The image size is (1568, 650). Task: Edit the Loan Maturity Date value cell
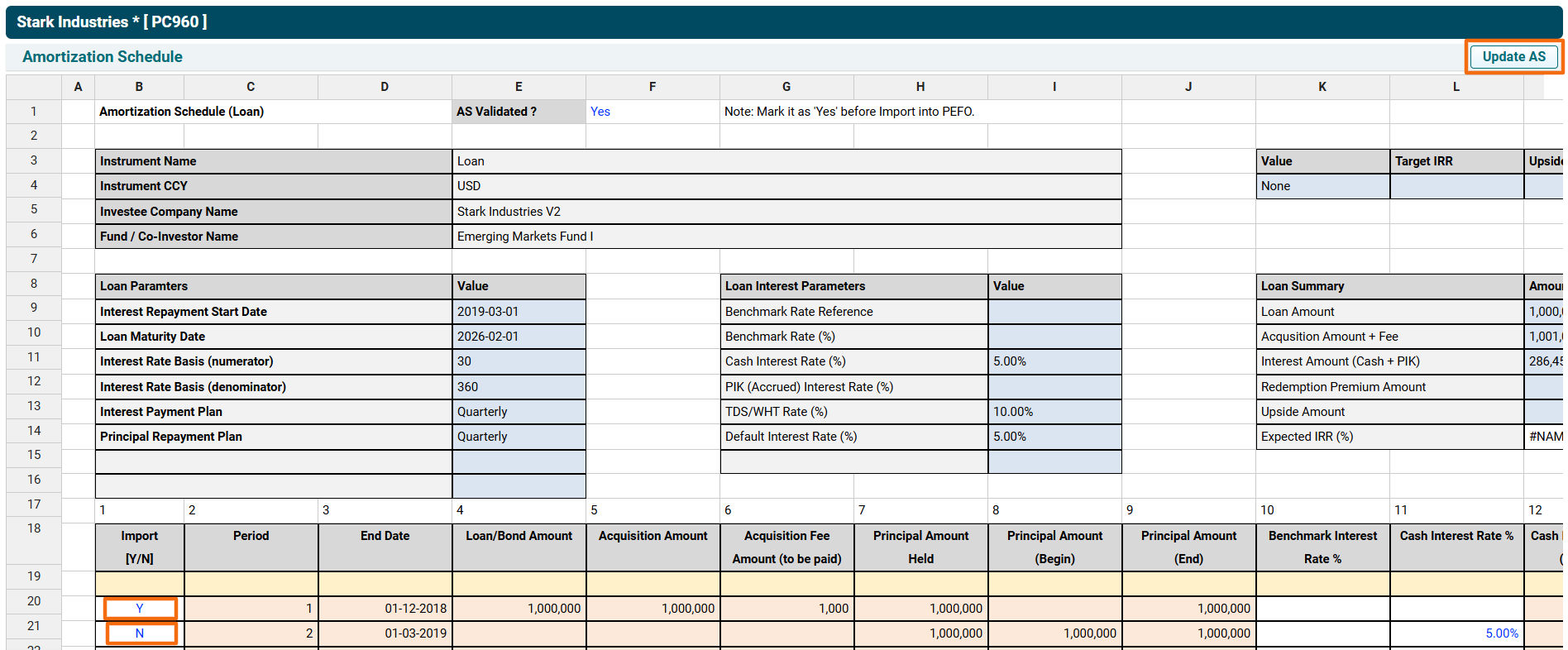[x=519, y=337]
